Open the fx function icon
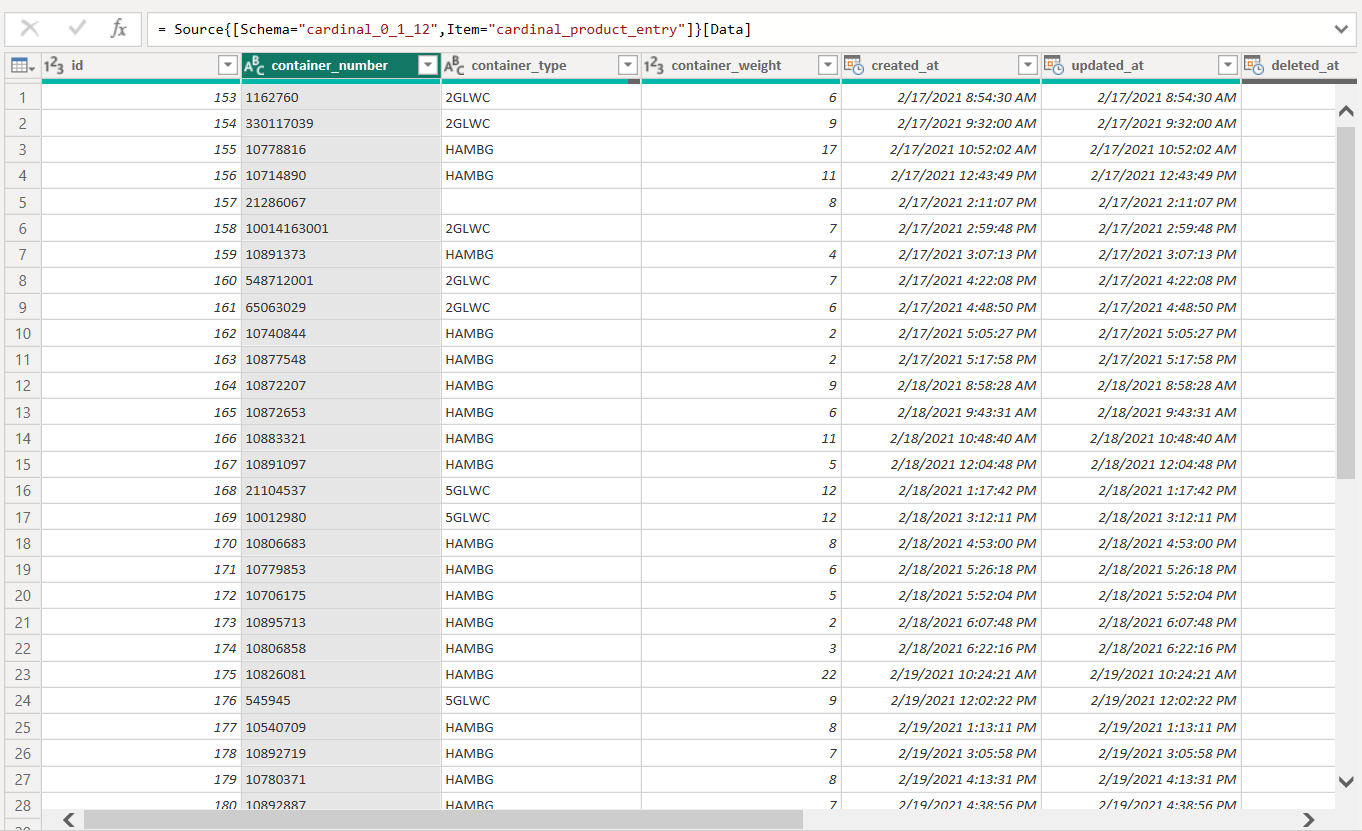Viewport: 1362px width, 831px height. 119,29
